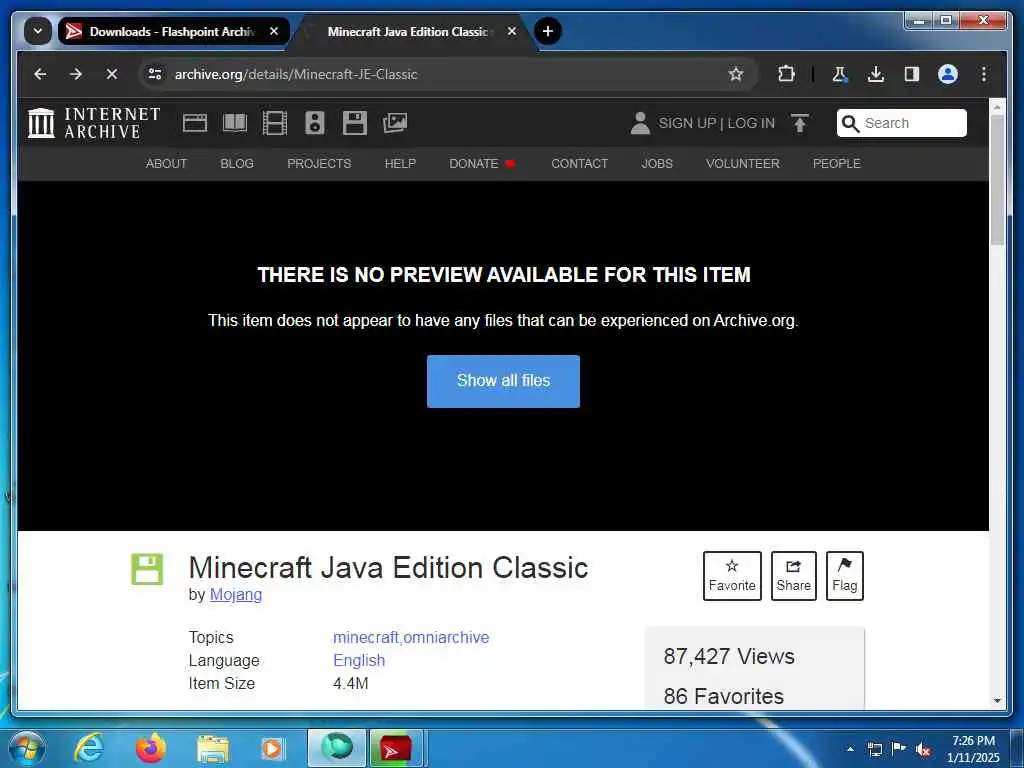Open the BLOG menu item

point(237,164)
